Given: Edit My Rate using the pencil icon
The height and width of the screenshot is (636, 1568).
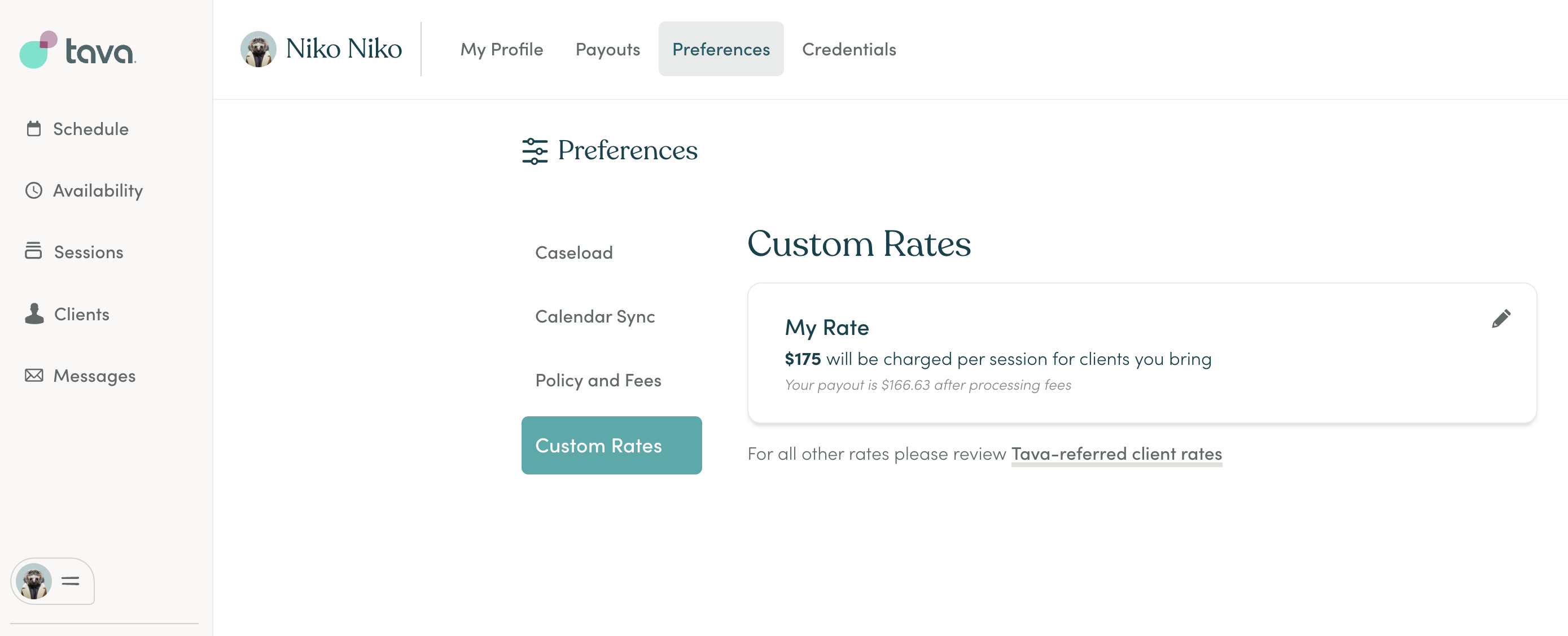Looking at the screenshot, I should [1501, 318].
